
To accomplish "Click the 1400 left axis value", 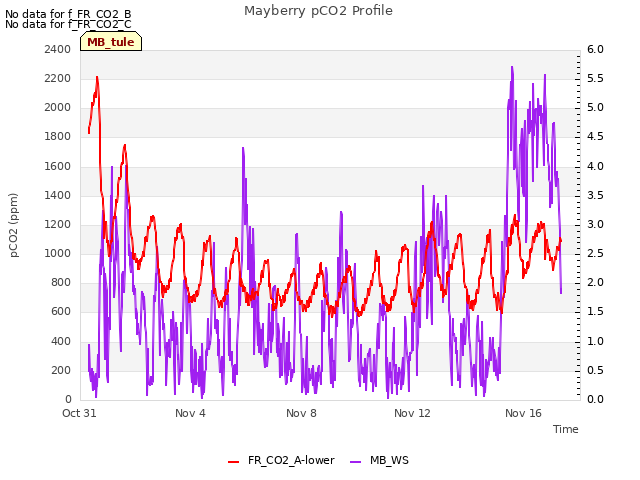I will click(58, 196).
